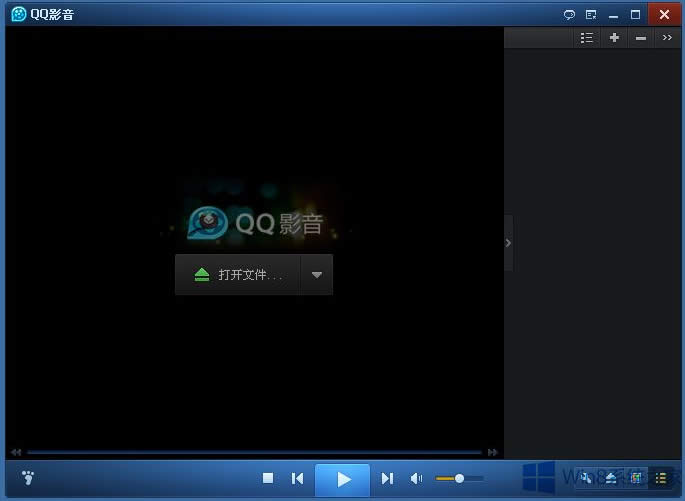Click the eject open-file icon in bottom bar
Image resolution: width=685 pixels, height=501 pixels.
click(x=611, y=479)
